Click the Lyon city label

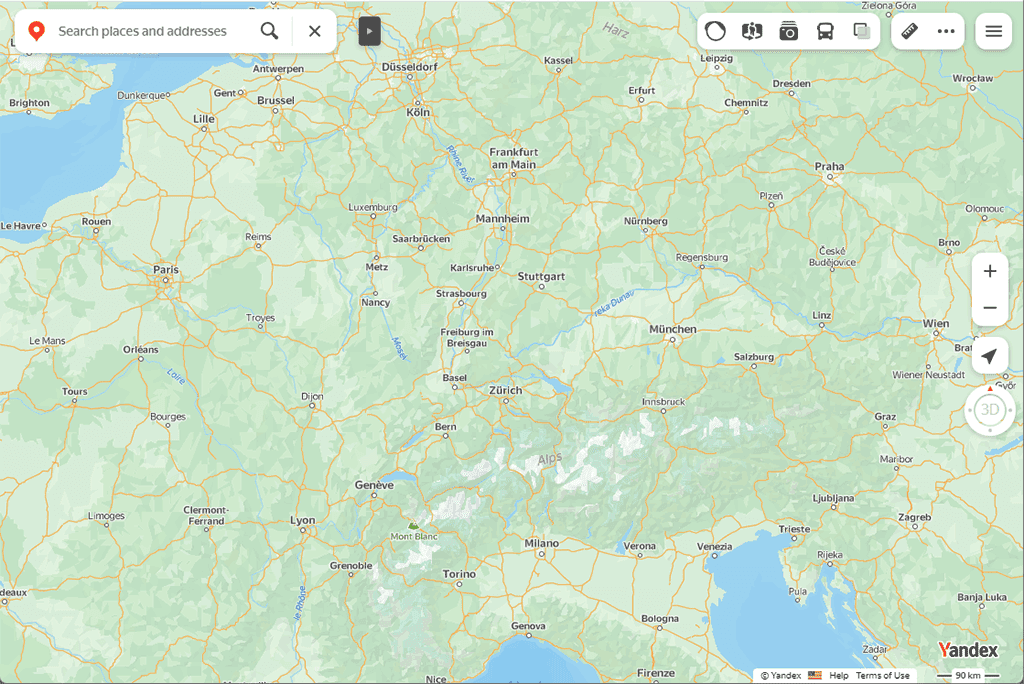302,521
